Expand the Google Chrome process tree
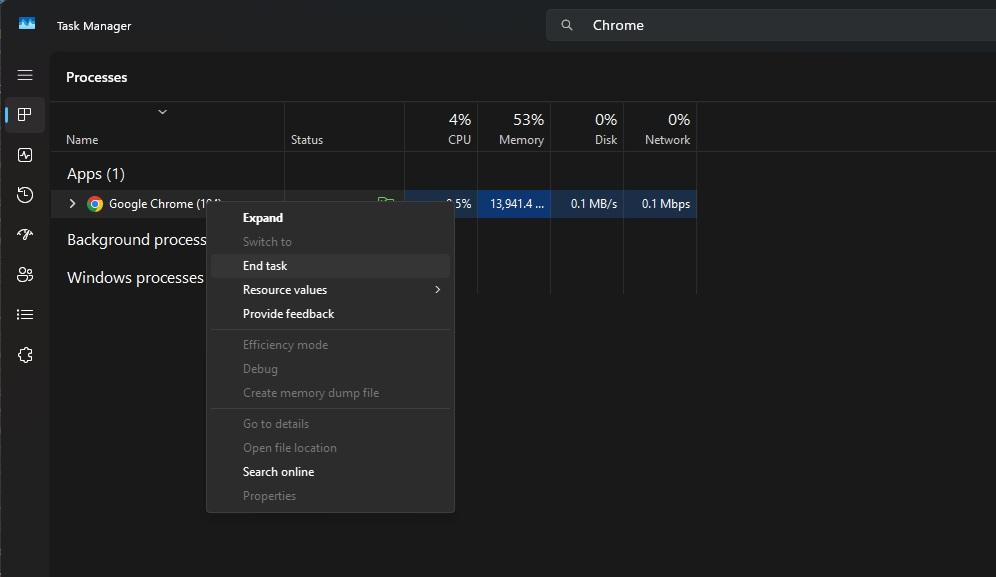This screenshot has height=577, width=996. point(71,203)
